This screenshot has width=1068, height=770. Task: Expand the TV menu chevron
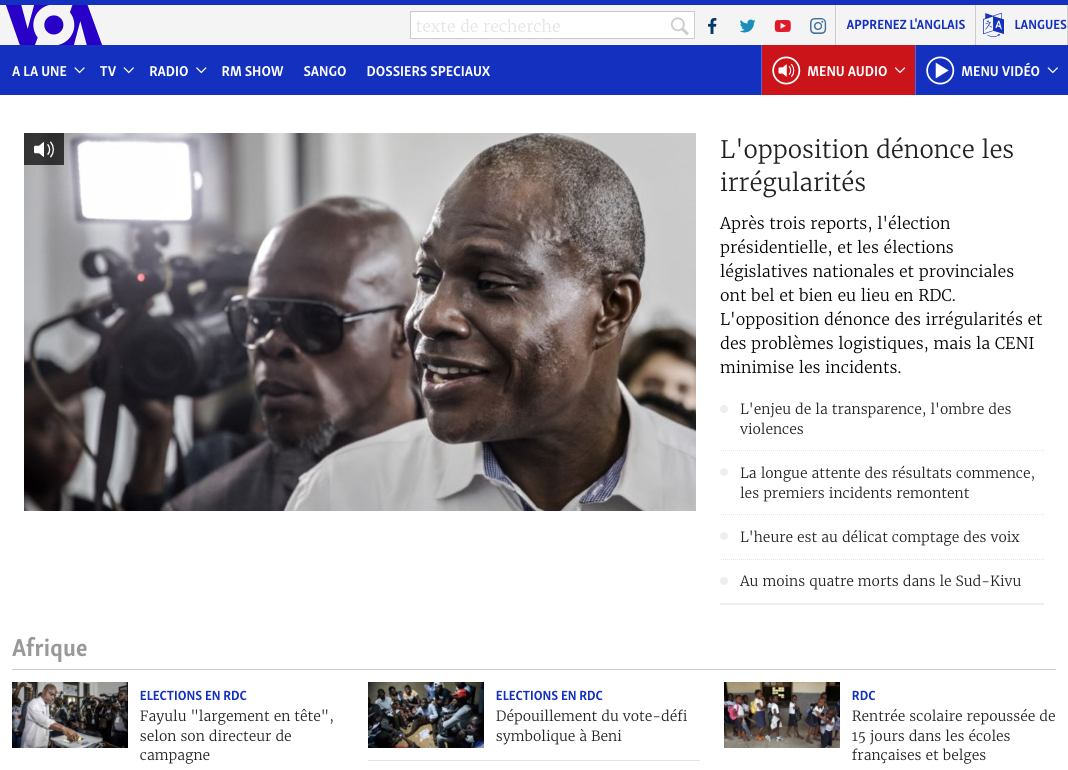pyautogui.click(x=128, y=71)
